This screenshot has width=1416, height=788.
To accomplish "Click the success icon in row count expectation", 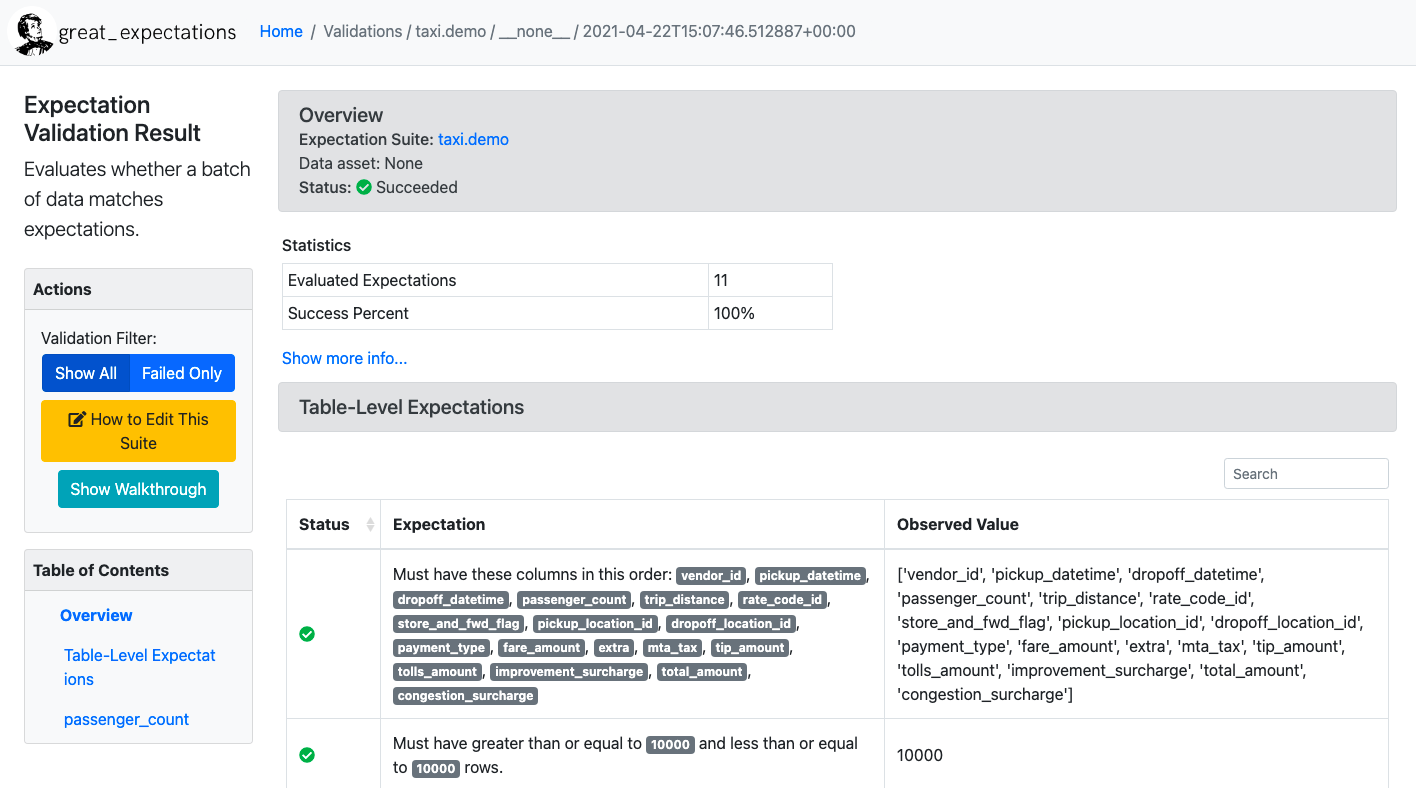I will (x=307, y=755).
